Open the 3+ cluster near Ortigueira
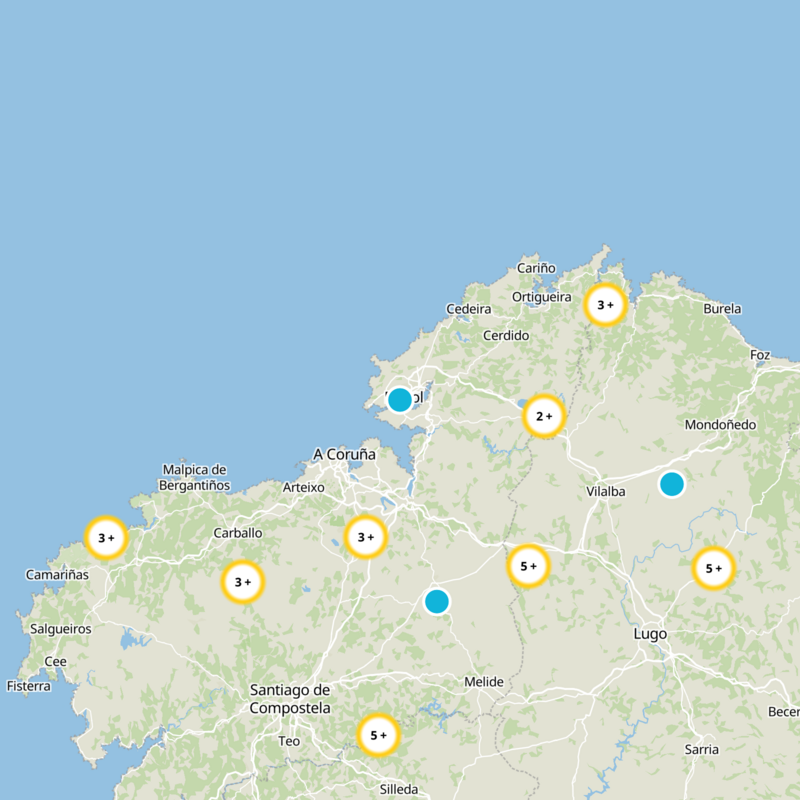This screenshot has height=800, width=800. tap(605, 305)
